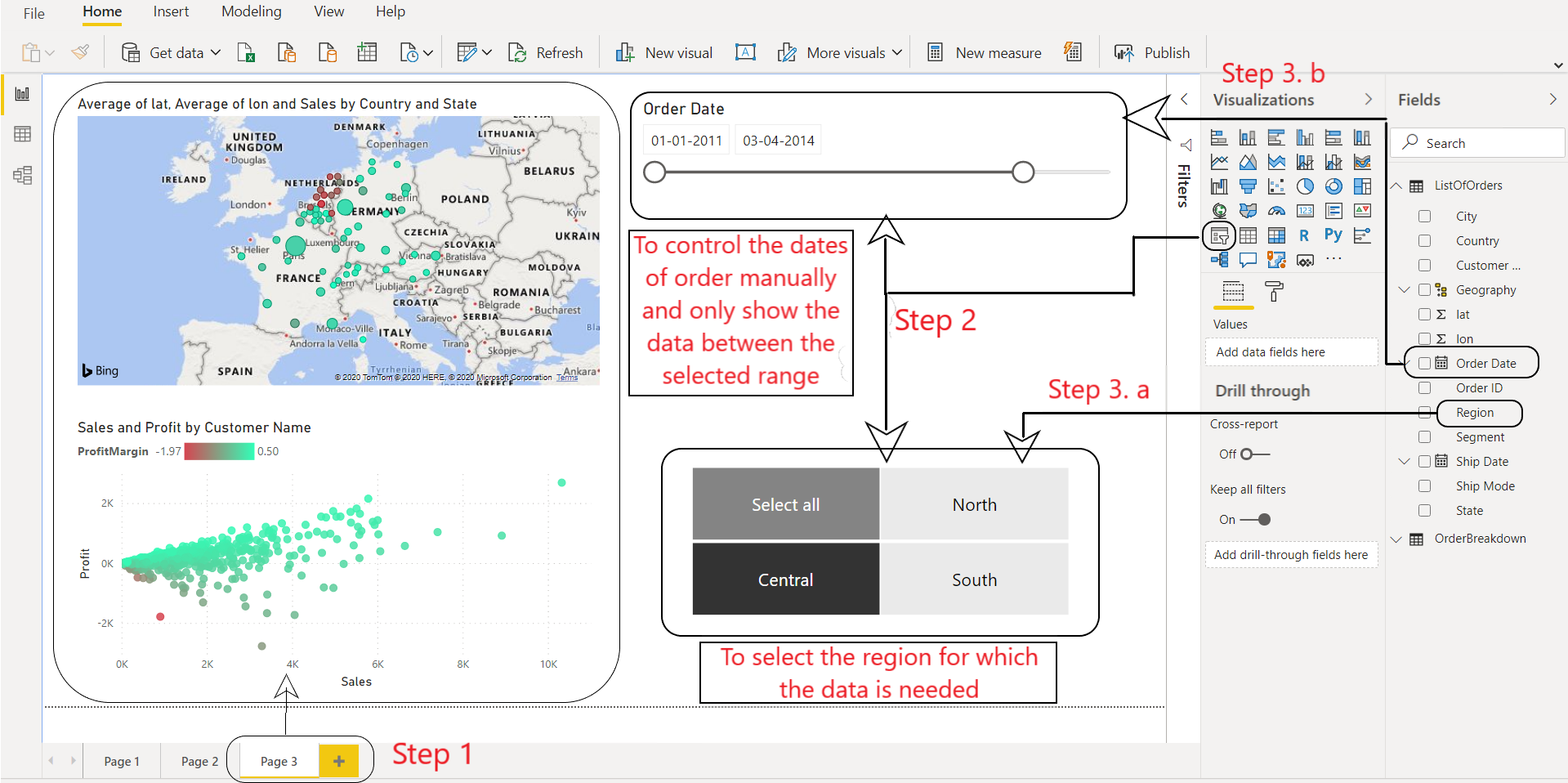
Task: Click the start date 01-01-2011 field
Action: (687, 141)
